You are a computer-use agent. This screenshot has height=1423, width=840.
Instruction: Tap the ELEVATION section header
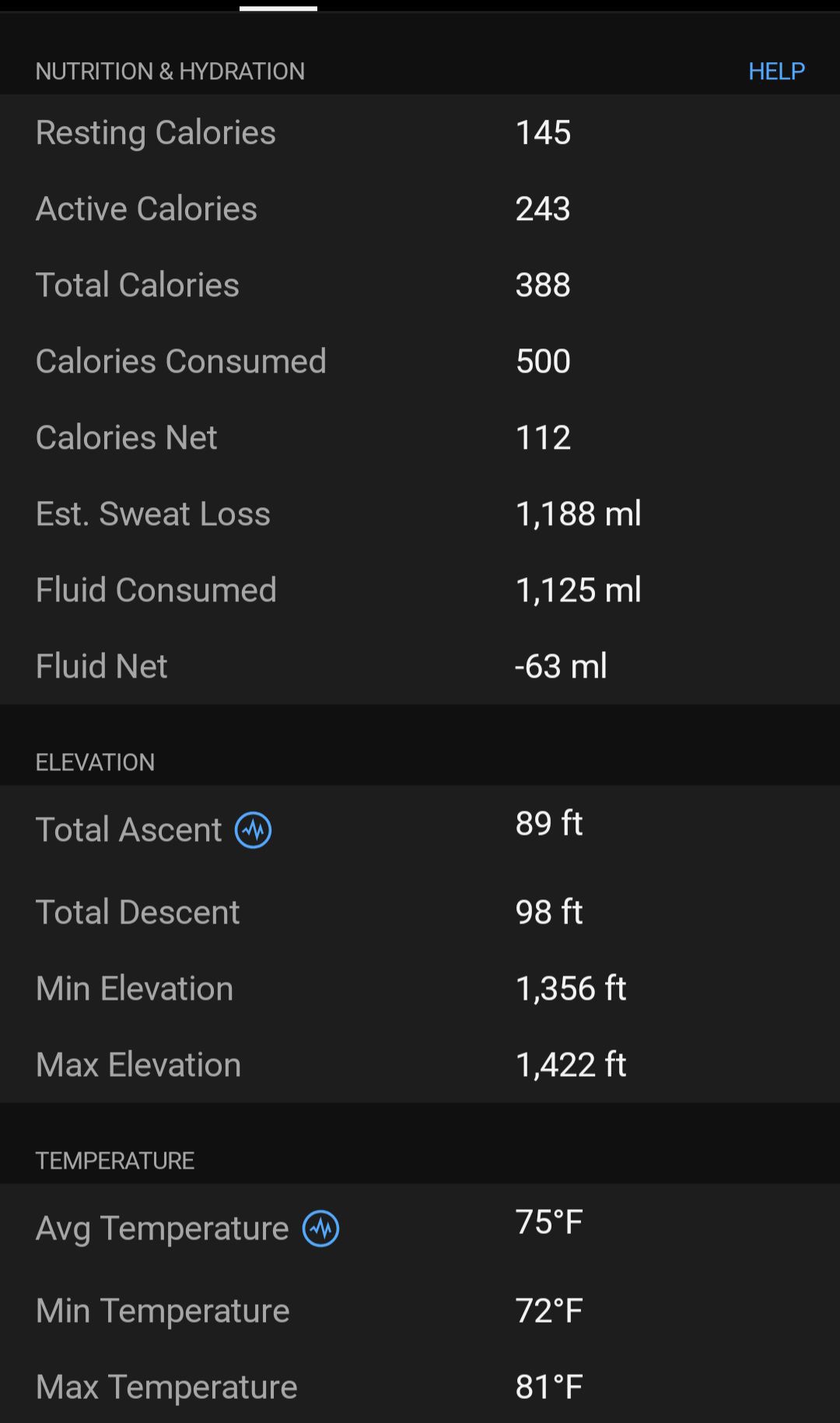[95, 762]
